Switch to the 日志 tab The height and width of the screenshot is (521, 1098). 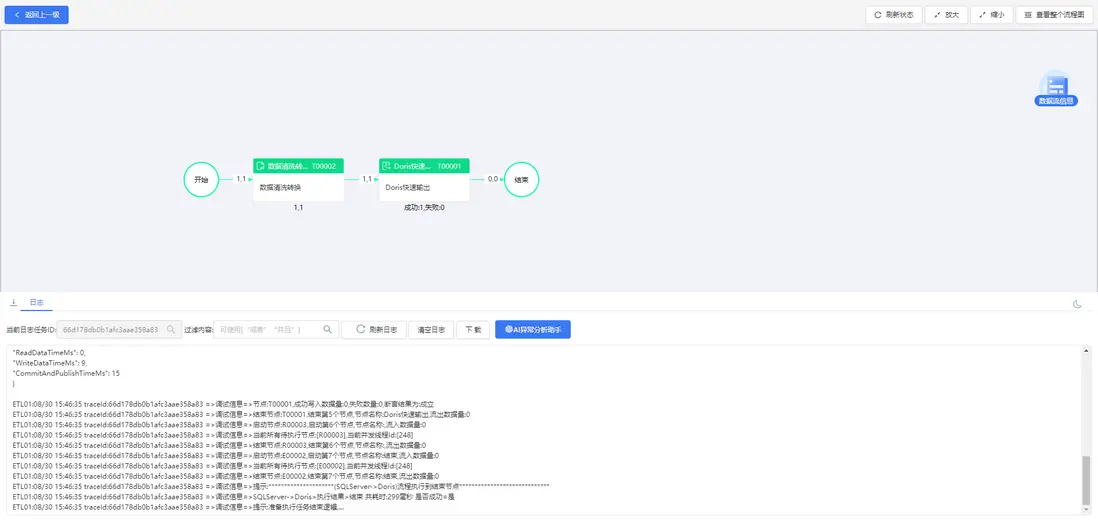click(36, 303)
